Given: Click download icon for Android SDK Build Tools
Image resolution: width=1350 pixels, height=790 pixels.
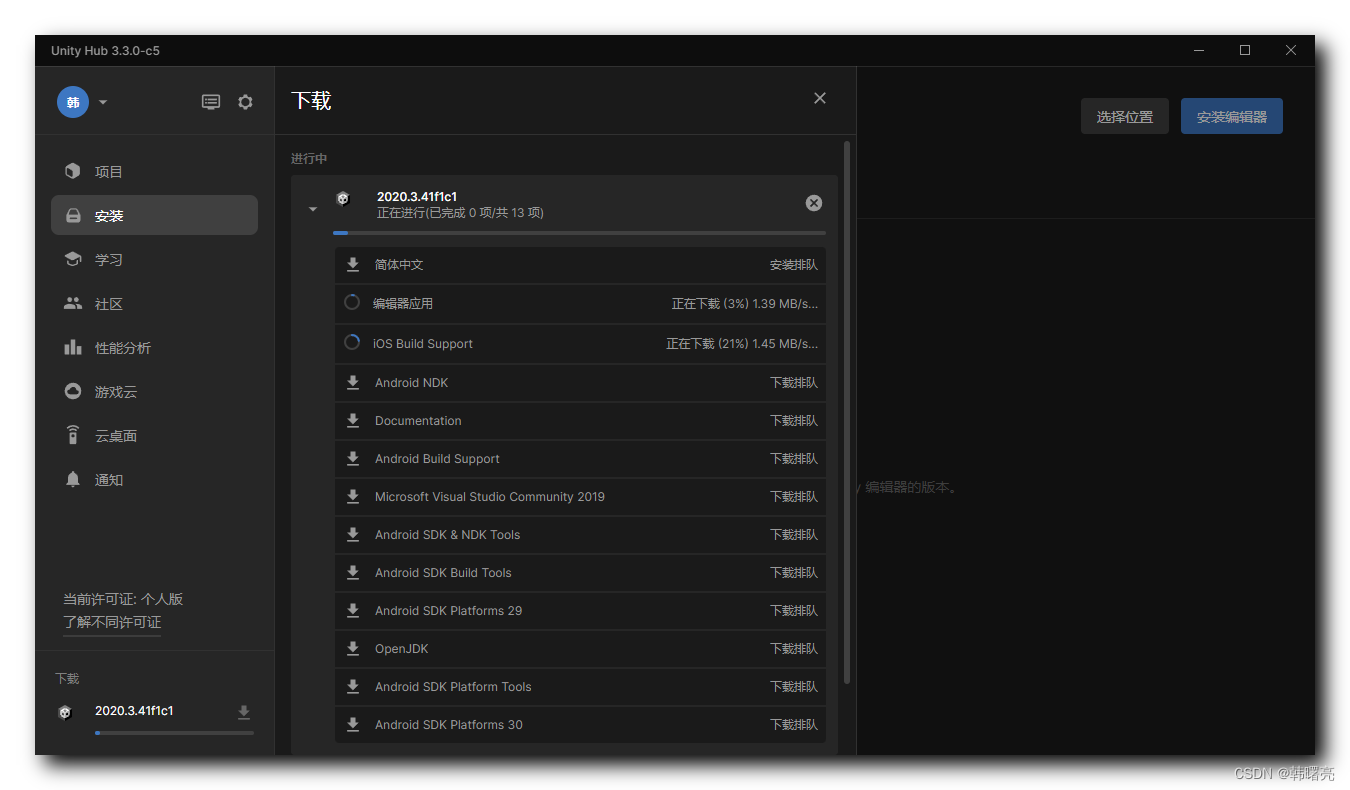Looking at the screenshot, I should click(x=353, y=573).
